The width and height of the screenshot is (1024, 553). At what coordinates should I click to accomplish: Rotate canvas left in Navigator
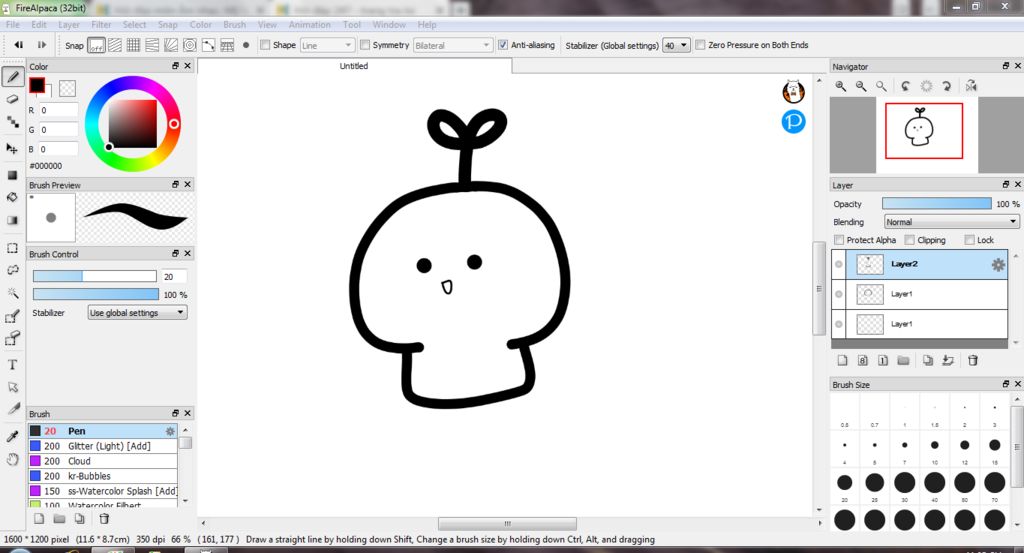905,86
